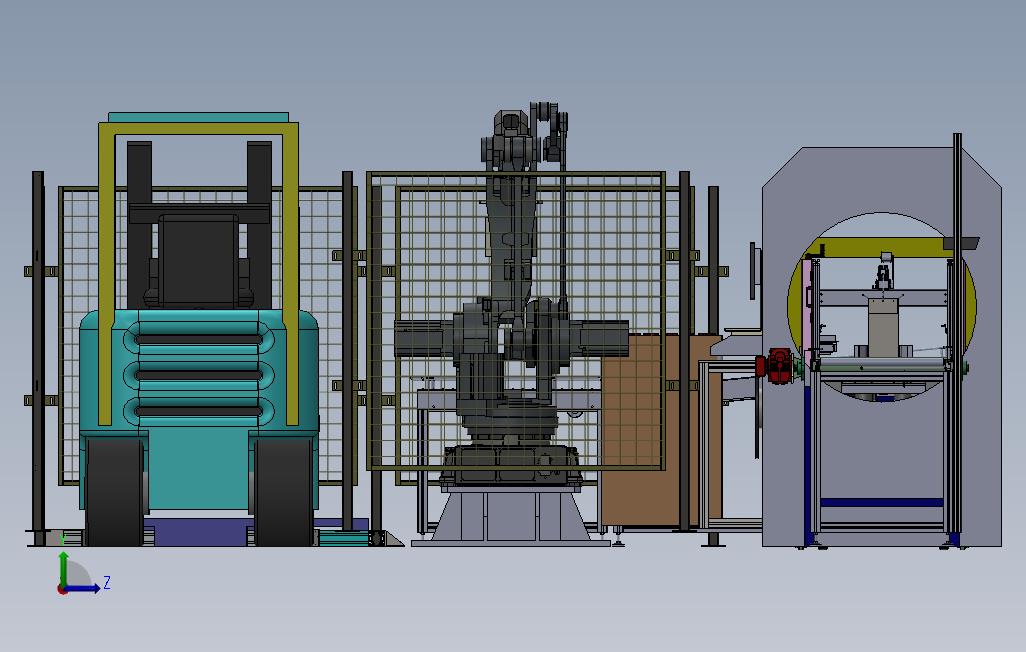Click the green Y axis of the orientation triad
The height and width of the screenshot is (652, 1026).
[63, 570]
